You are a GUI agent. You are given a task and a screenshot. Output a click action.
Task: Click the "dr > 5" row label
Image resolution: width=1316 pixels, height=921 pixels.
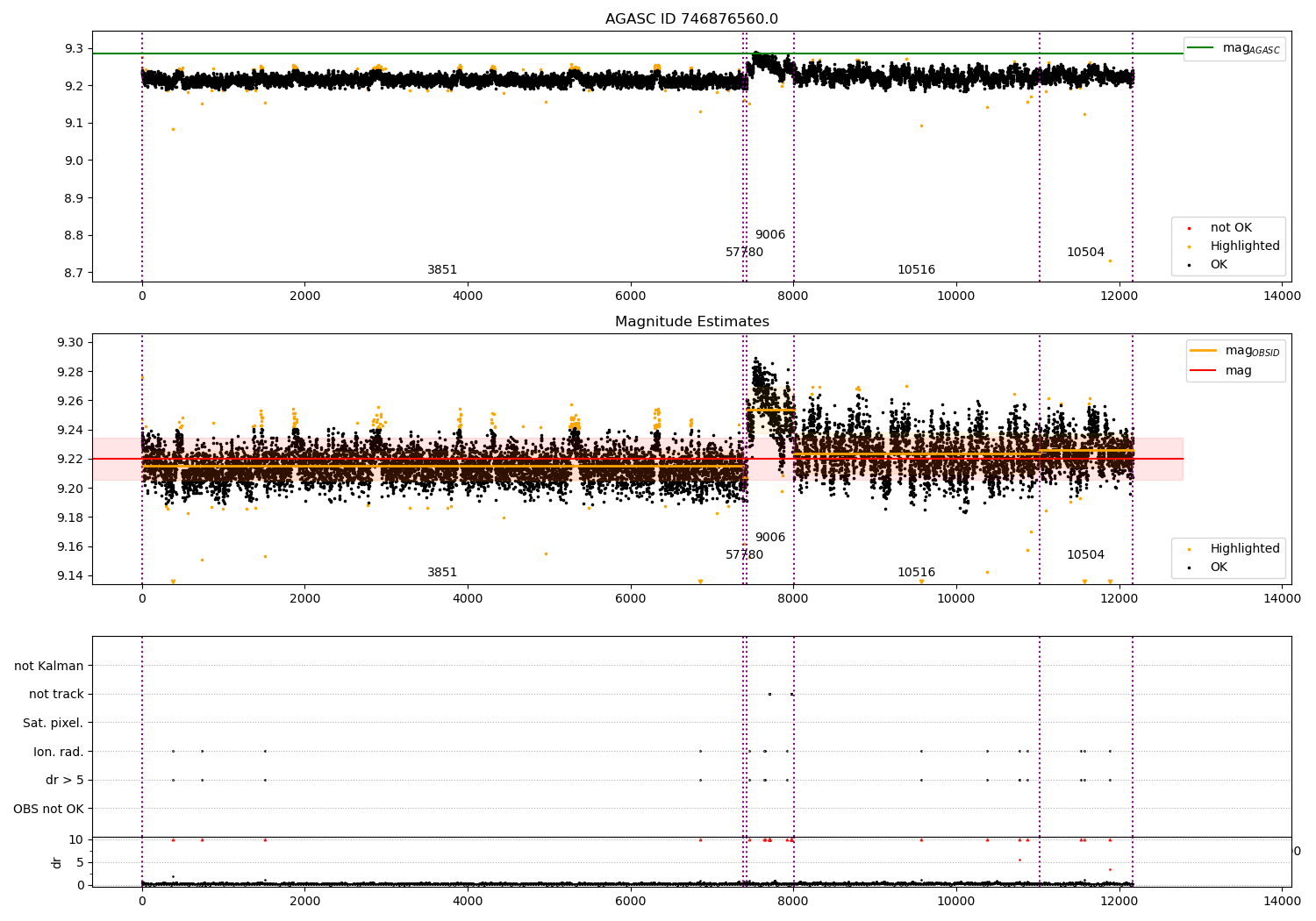[x=65, y=780]
